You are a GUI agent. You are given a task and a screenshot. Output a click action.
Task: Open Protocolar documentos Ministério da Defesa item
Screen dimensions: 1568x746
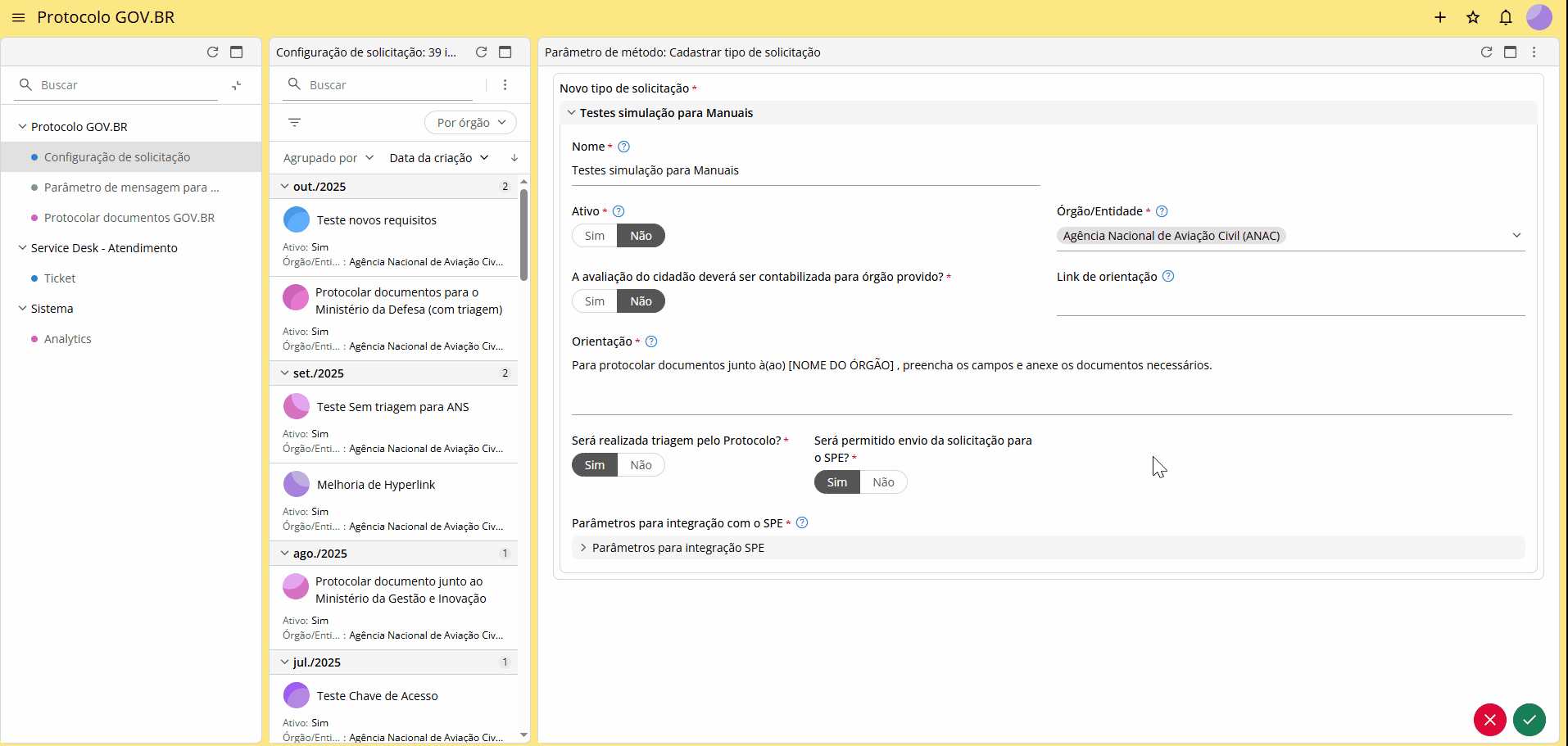[x=394, y=319]
